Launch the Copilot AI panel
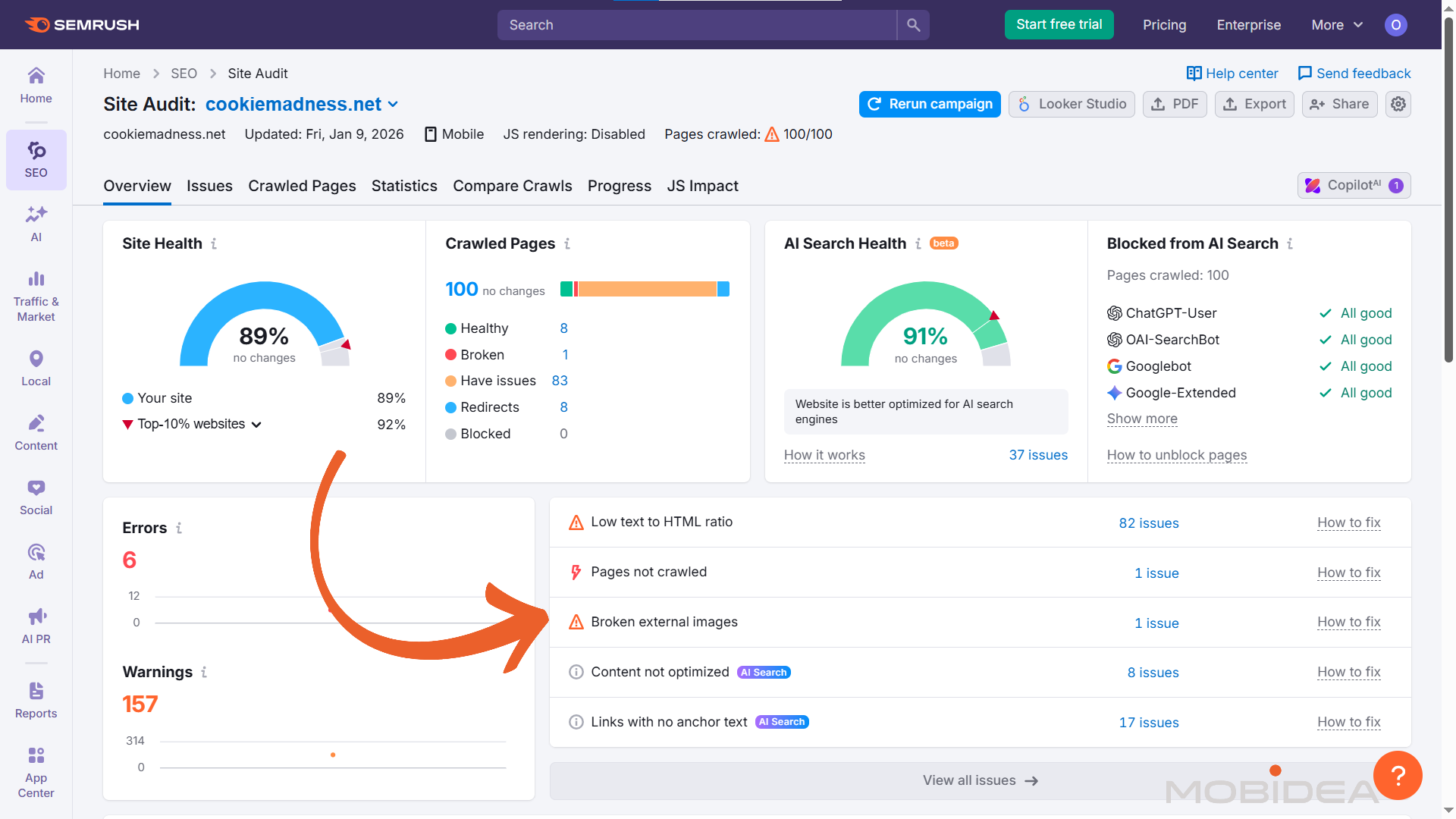The width and height of the screenshot is (1456, 819). [1354, 185]
